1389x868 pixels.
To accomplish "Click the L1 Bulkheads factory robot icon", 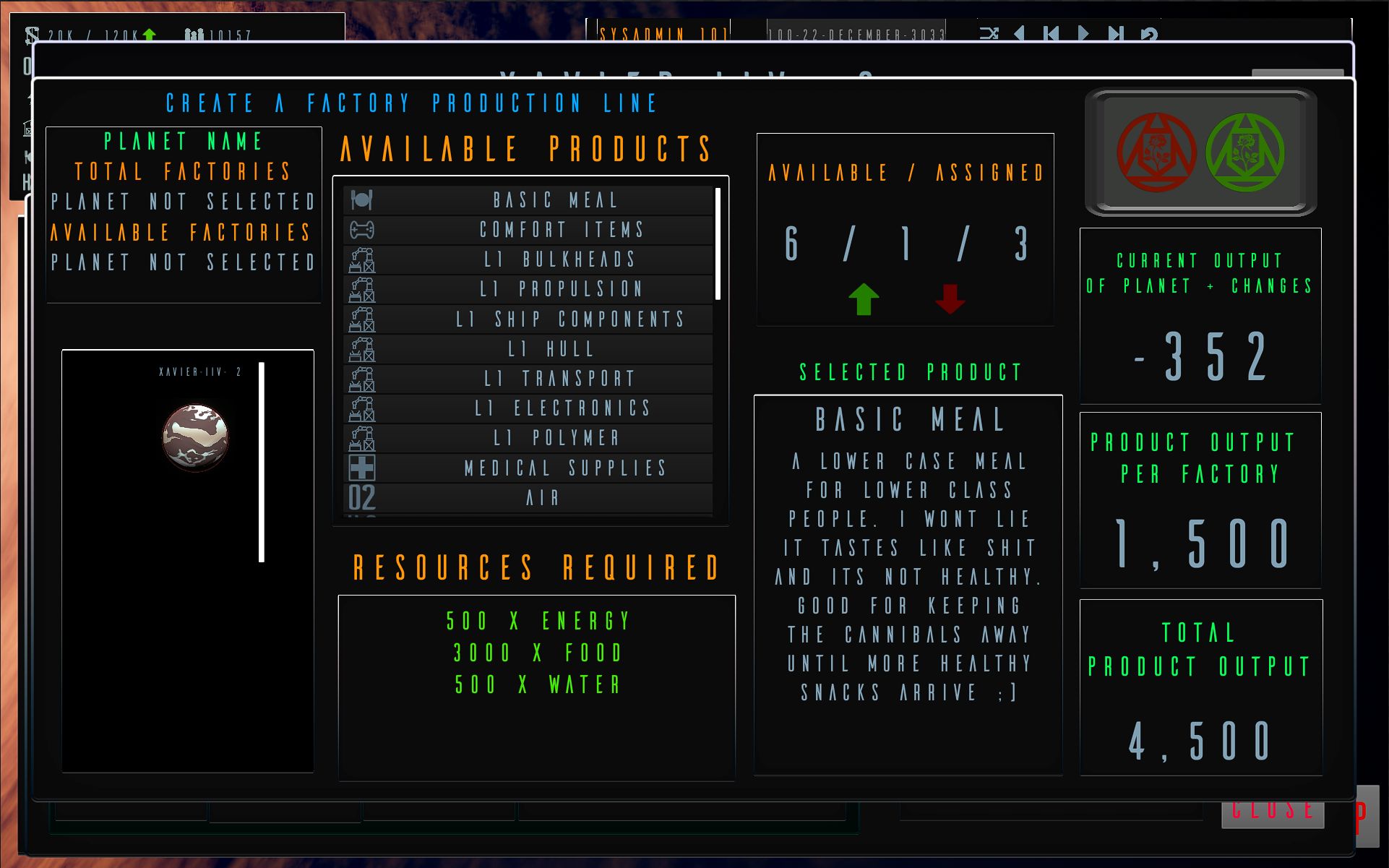I will pos(361,259).
